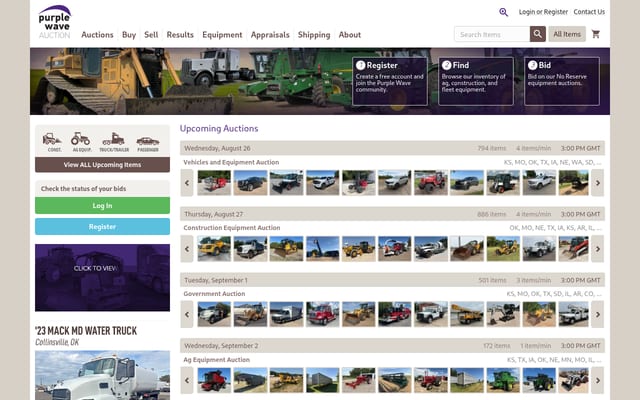The image size is (640, 400).
Task: Click the Find step box in banner
Action: pyautogui.click(x=476, y=81)
